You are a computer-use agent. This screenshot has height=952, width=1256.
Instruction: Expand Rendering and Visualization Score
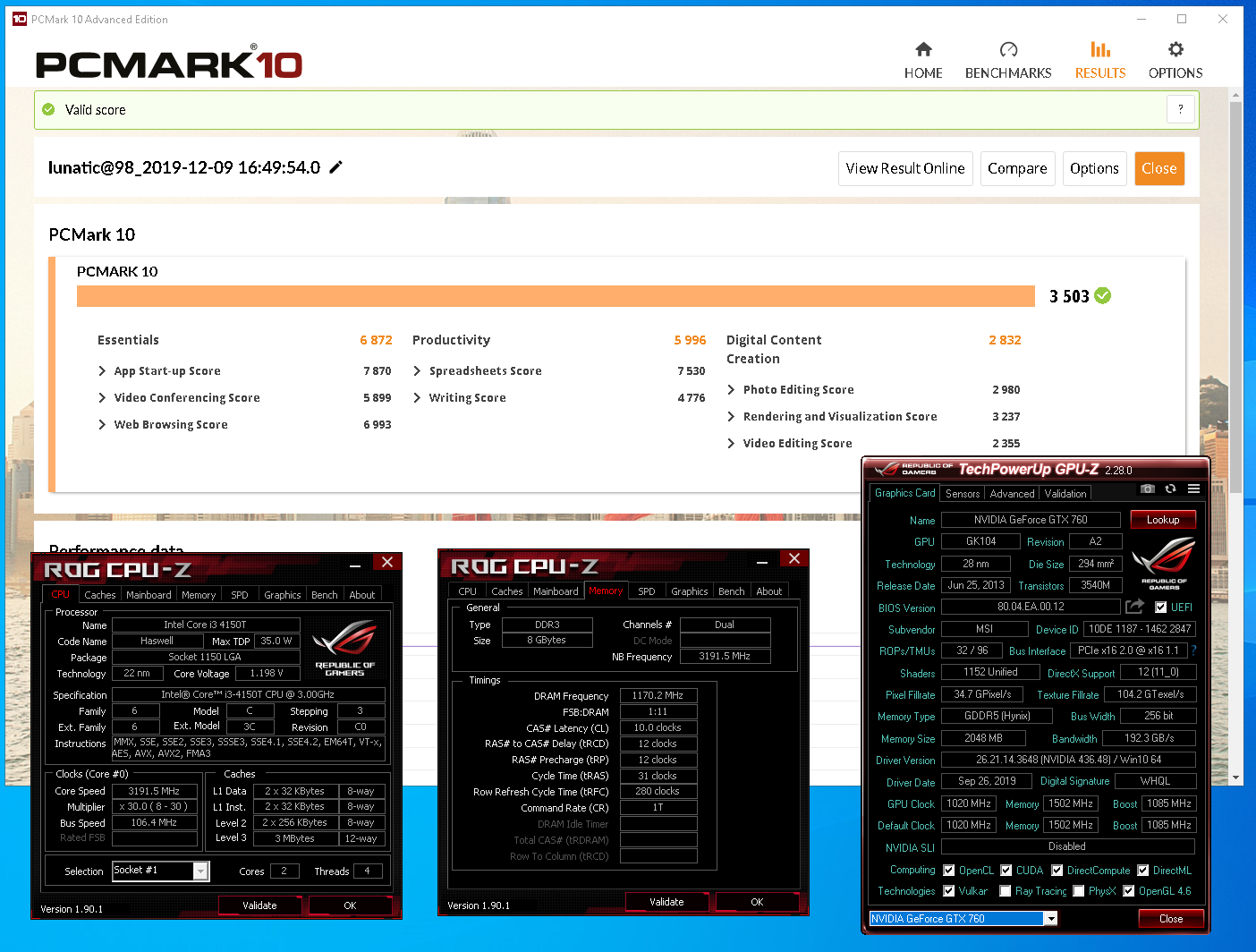pyautogui.click(x=731, y=416)
